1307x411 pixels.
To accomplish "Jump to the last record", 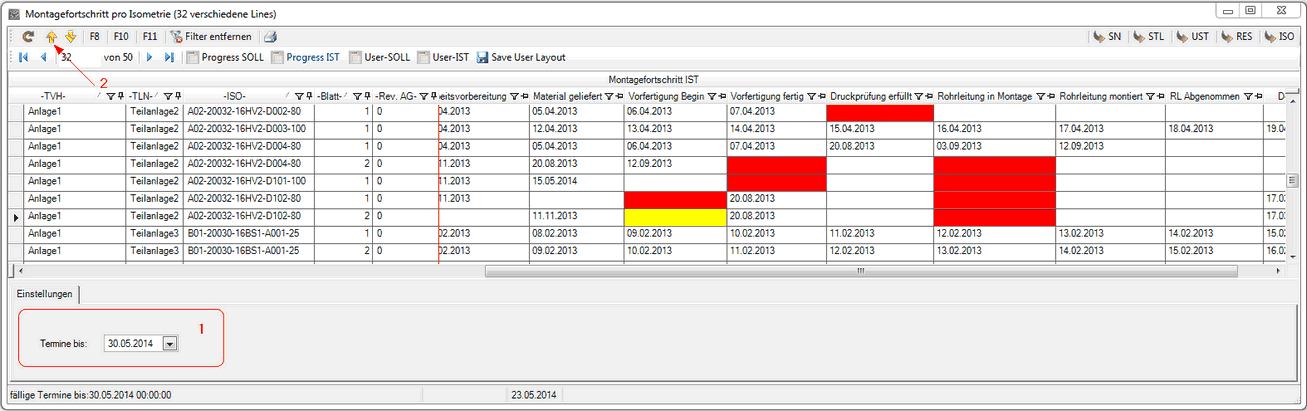I will [x=170, y=58].
